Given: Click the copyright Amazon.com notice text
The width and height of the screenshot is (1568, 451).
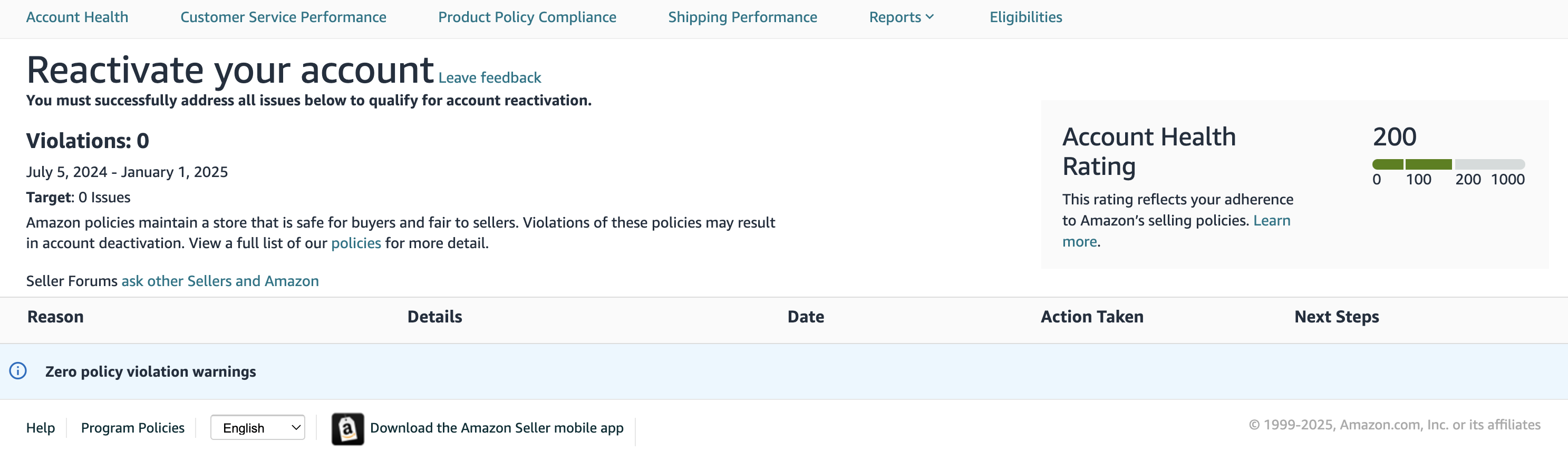Looking at the screenshot, I should point(1395,425).
